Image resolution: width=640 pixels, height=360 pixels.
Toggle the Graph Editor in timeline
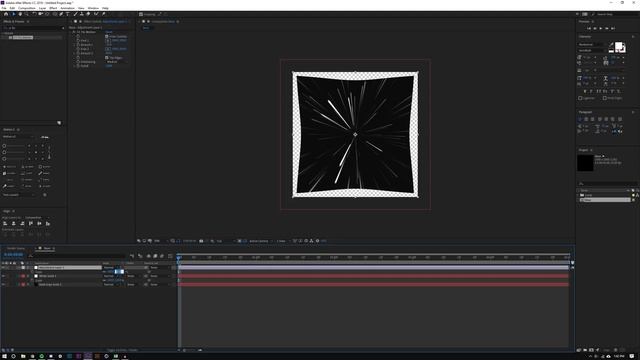pyautogui.click(x=170, y=256)
